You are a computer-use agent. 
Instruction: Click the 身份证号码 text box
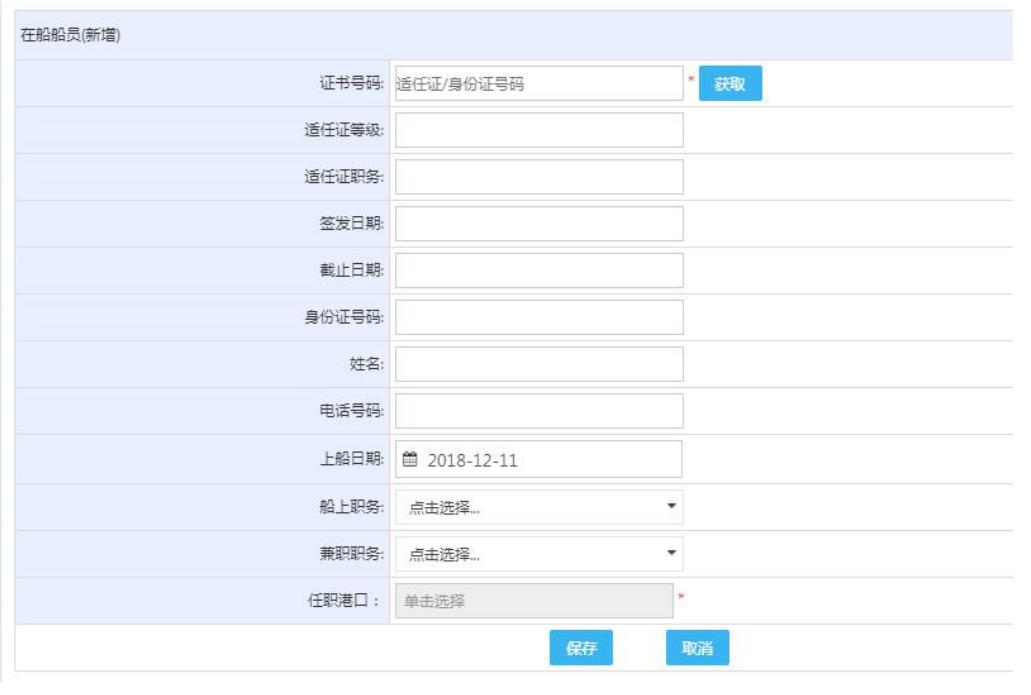(538, 317)
